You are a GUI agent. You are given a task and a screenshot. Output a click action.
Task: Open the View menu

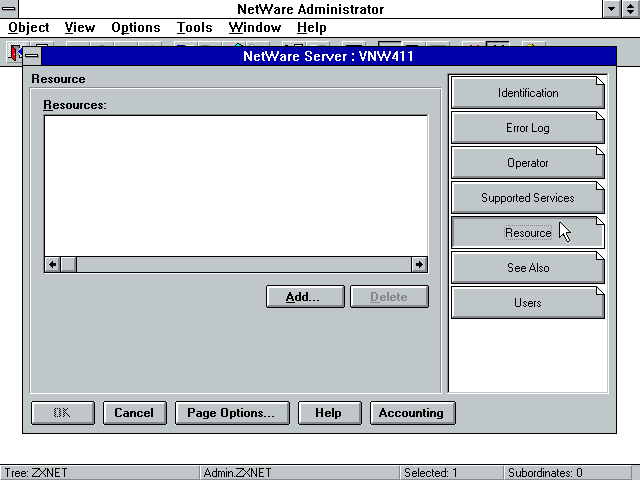[80, 28]
